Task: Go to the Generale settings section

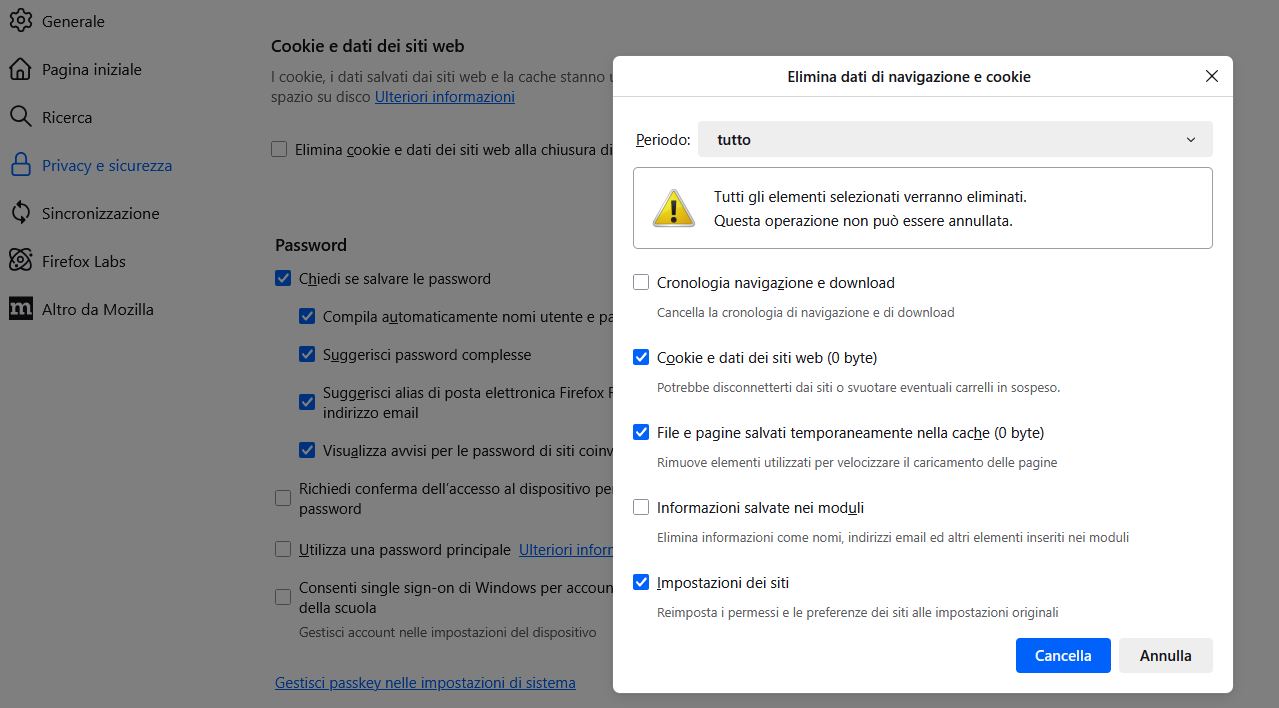Action: tap(73, 22)
